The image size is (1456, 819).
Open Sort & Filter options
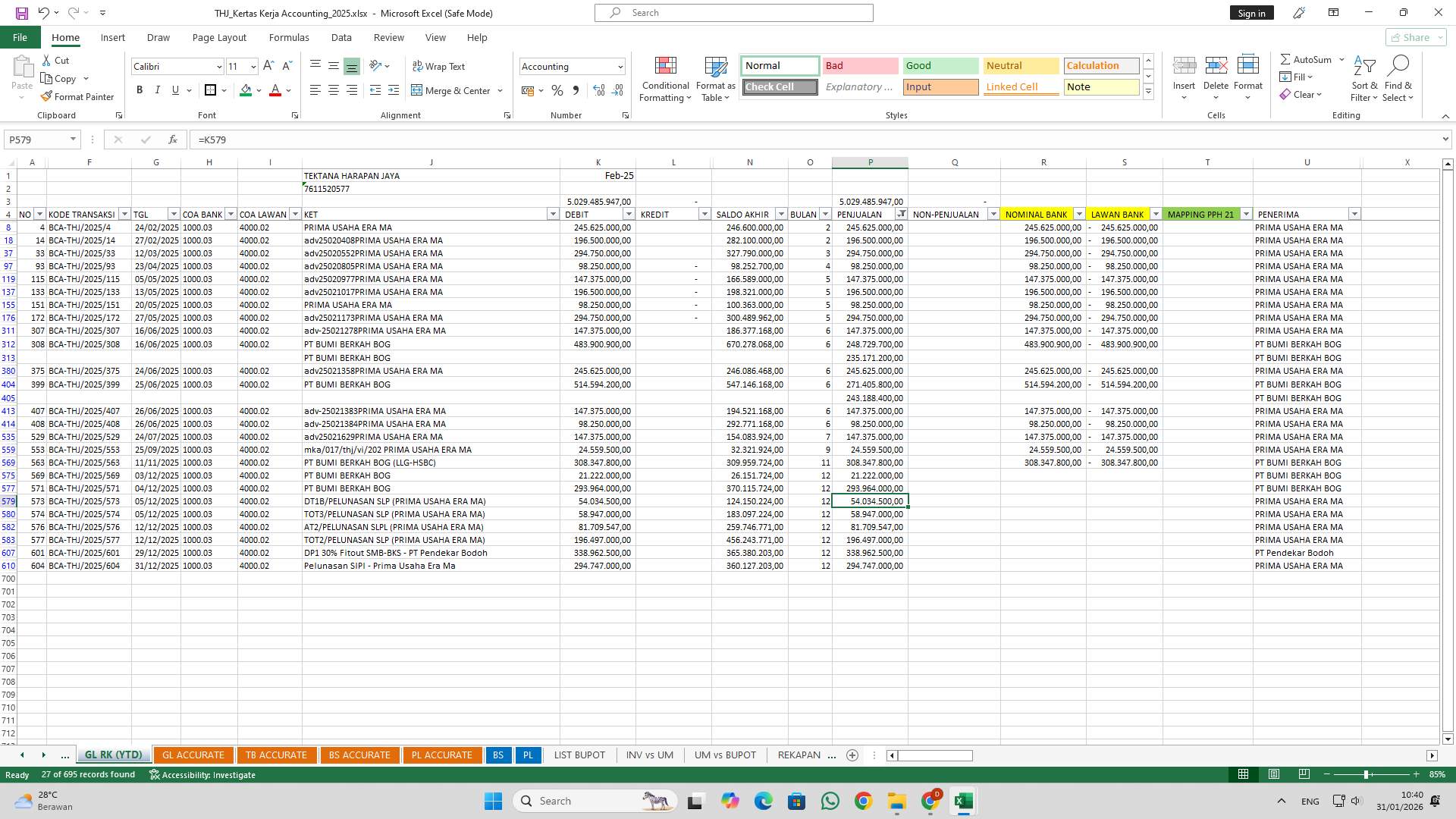1363,80
